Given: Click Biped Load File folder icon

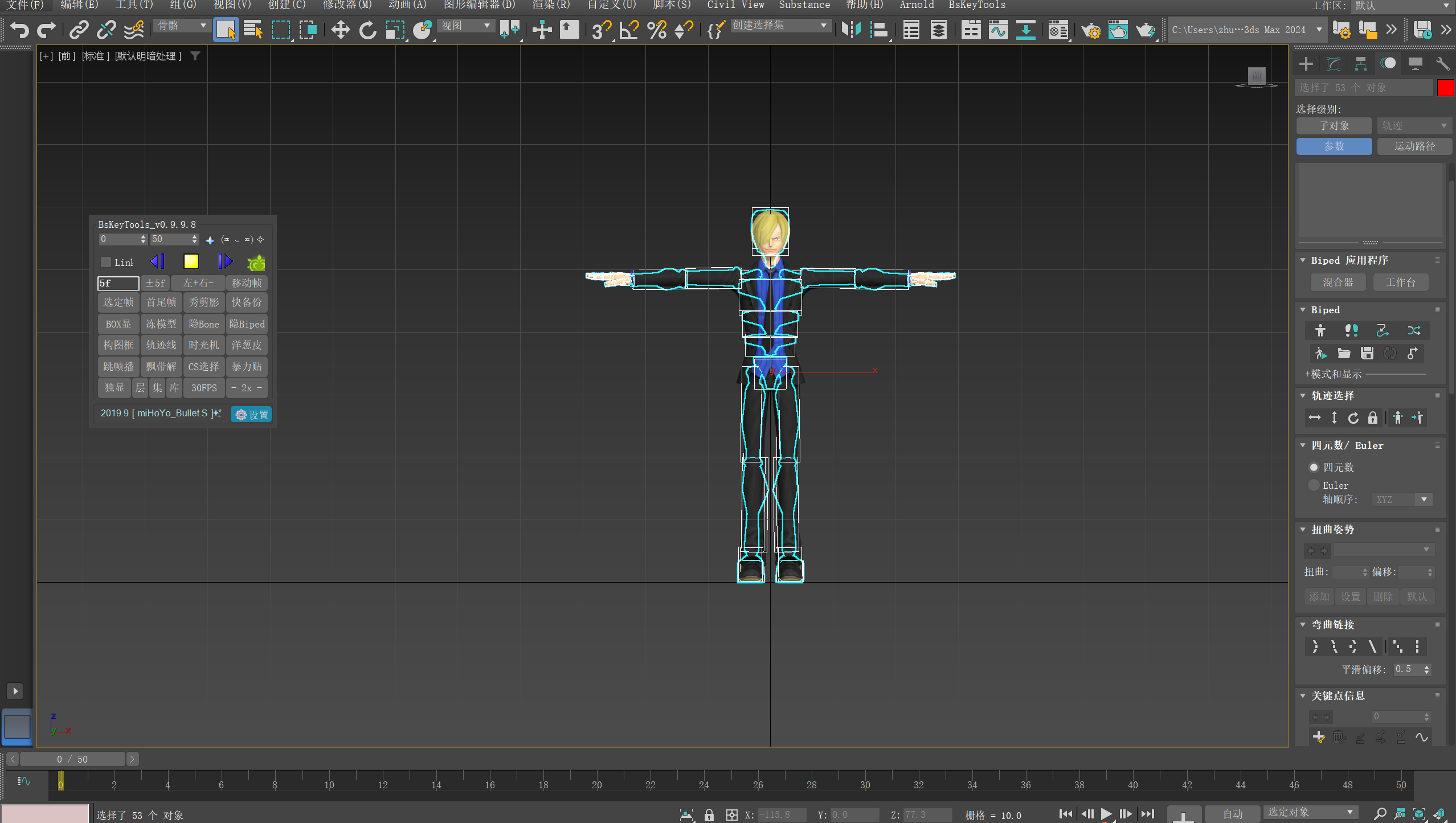Looking at the screenshot, I should tap(1344, 353).
